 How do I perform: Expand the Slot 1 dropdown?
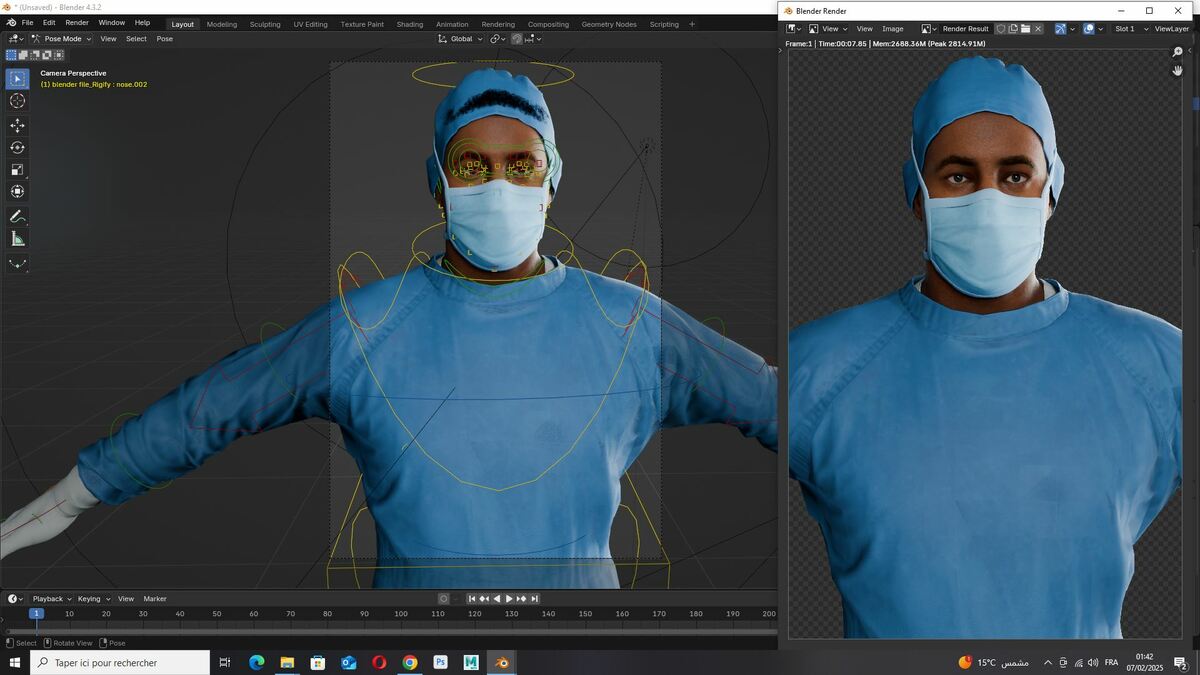coord(1129,29)
